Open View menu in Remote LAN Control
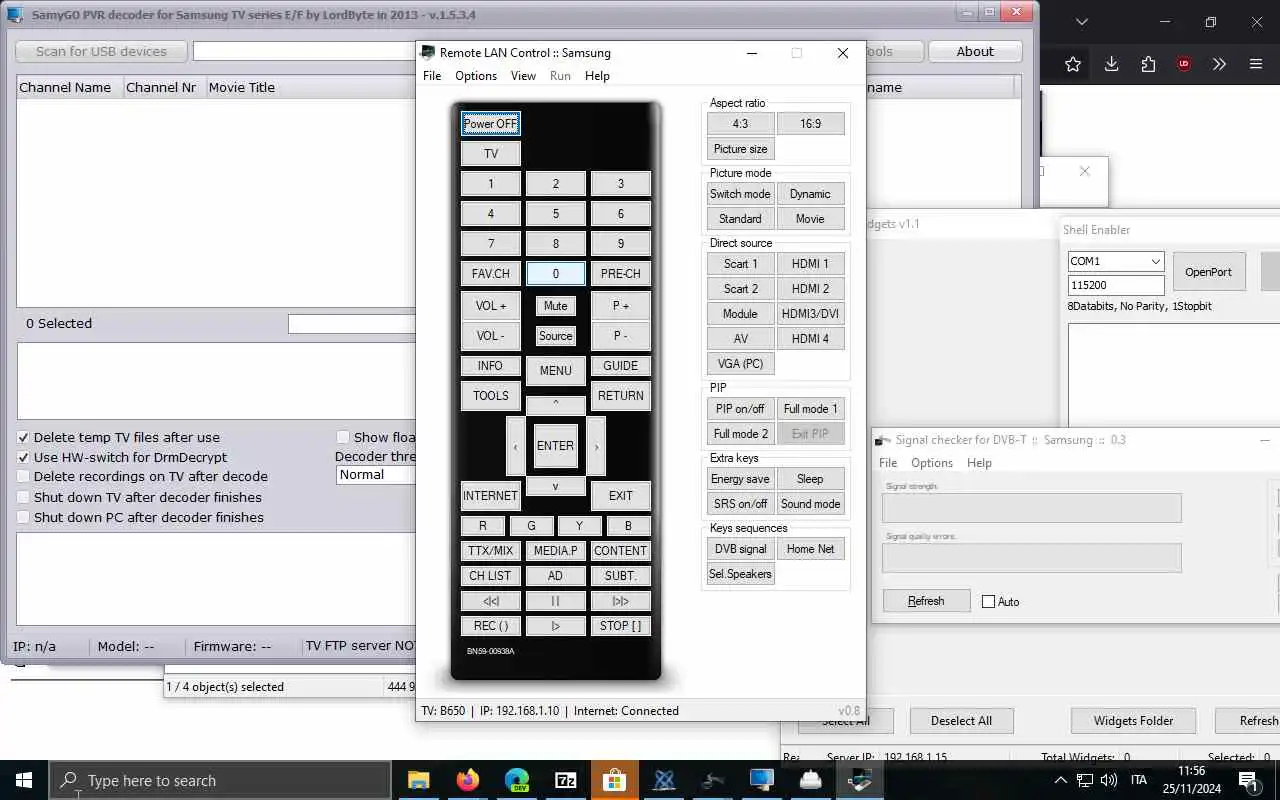This screenshot has width=1280, height=800. click(523, 76)
